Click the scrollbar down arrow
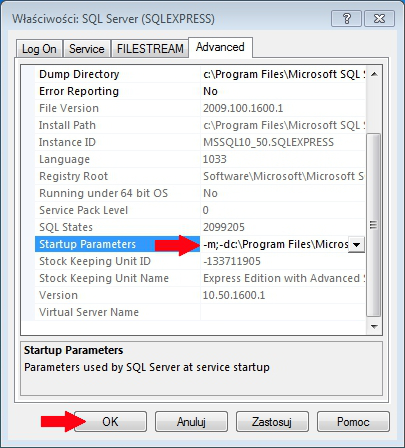Image resolution: width=405 pixels, height=448 pixels. [374, 326]
